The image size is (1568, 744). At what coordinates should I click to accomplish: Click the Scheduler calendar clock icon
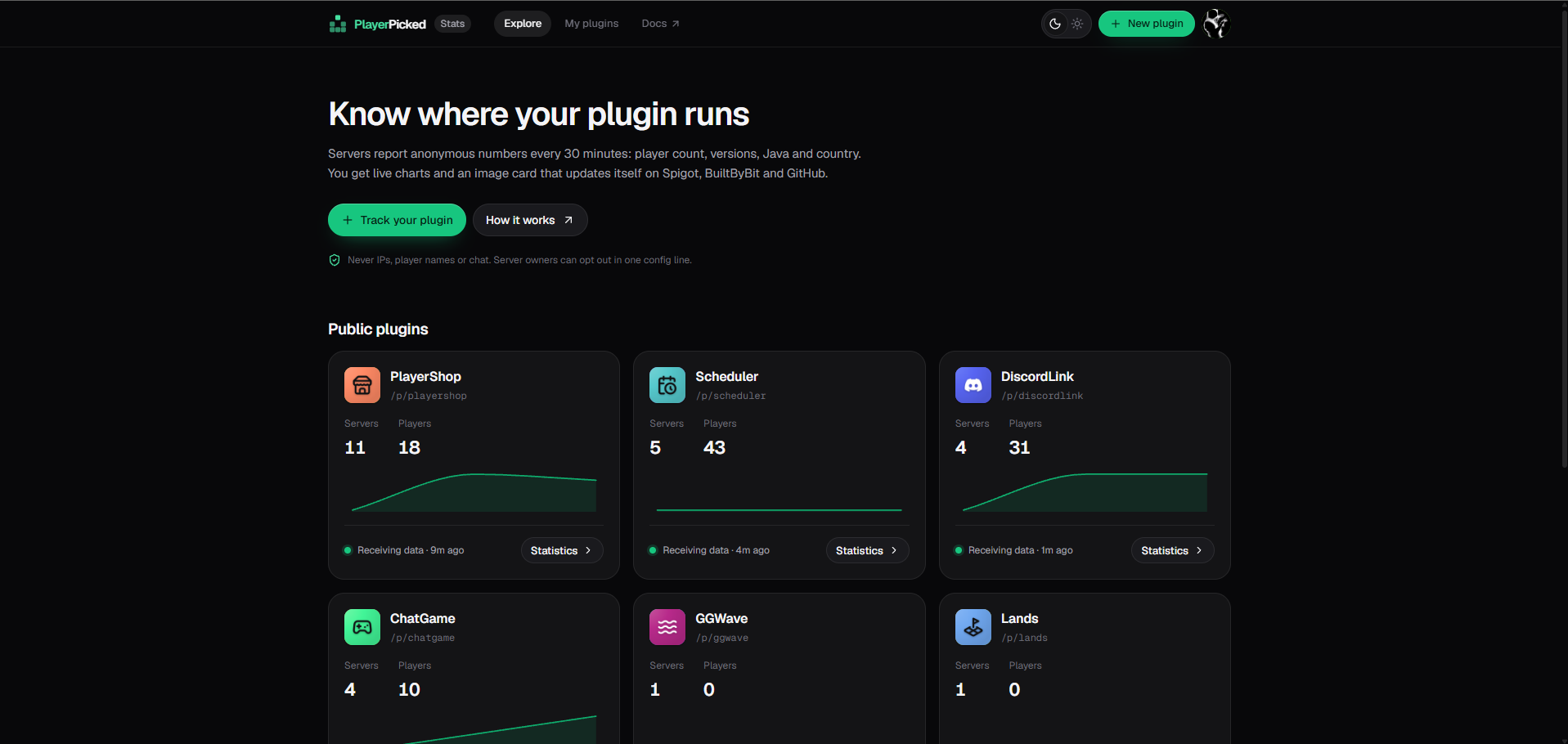pos(667,385)
